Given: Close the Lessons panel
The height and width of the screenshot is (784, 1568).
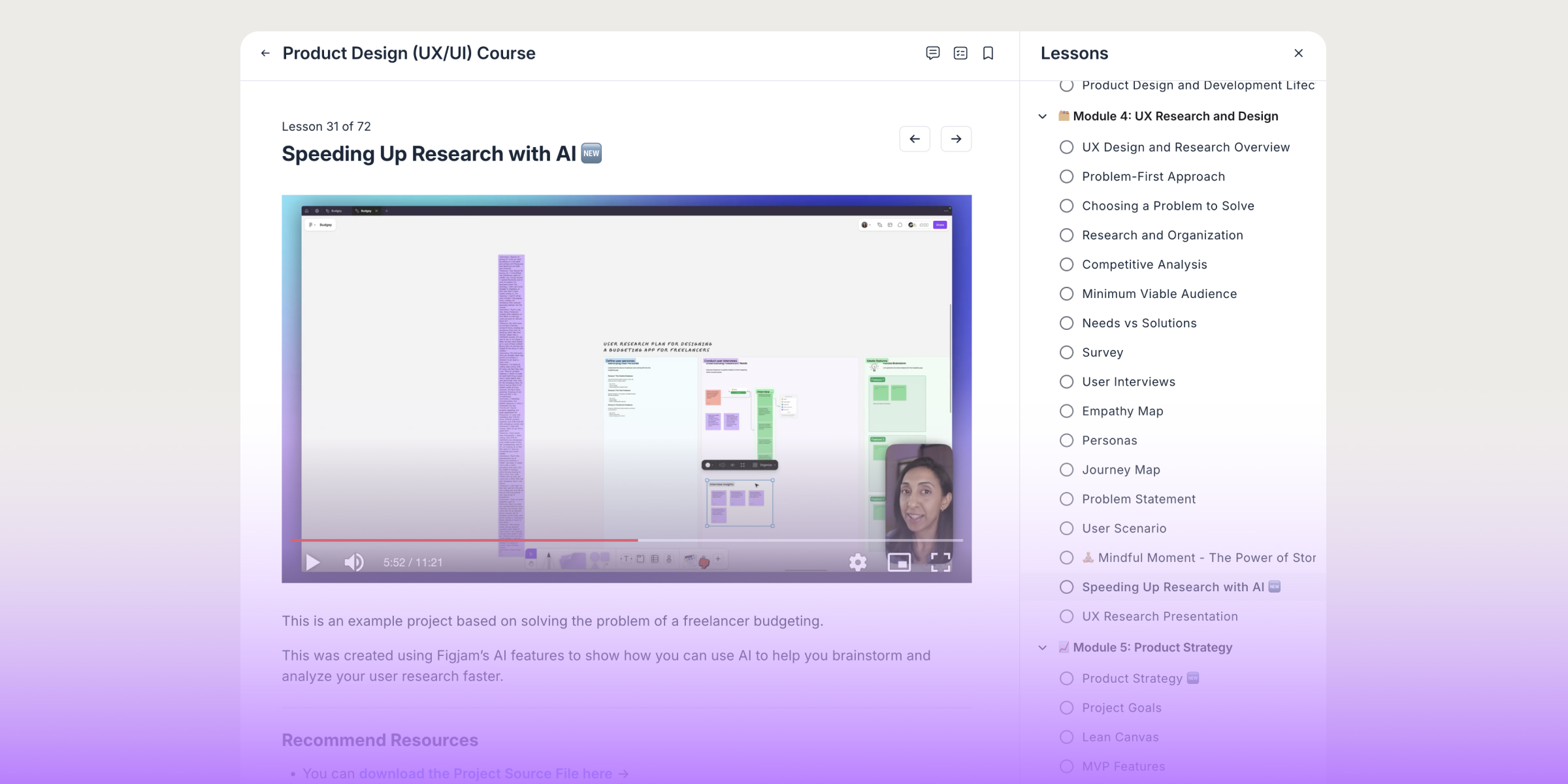Looking at the screenshot, I should [x=1299, y=54].
